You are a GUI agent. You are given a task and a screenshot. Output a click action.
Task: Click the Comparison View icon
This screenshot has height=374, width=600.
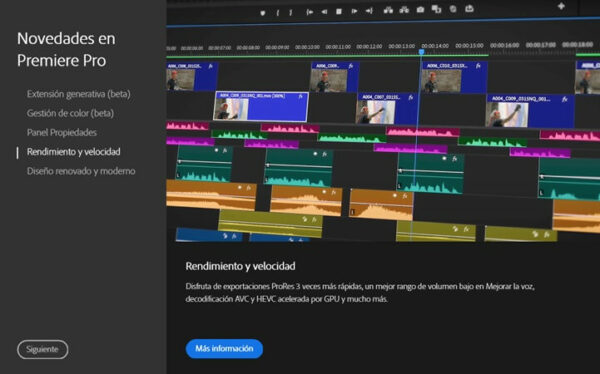(x=436, y=9)
